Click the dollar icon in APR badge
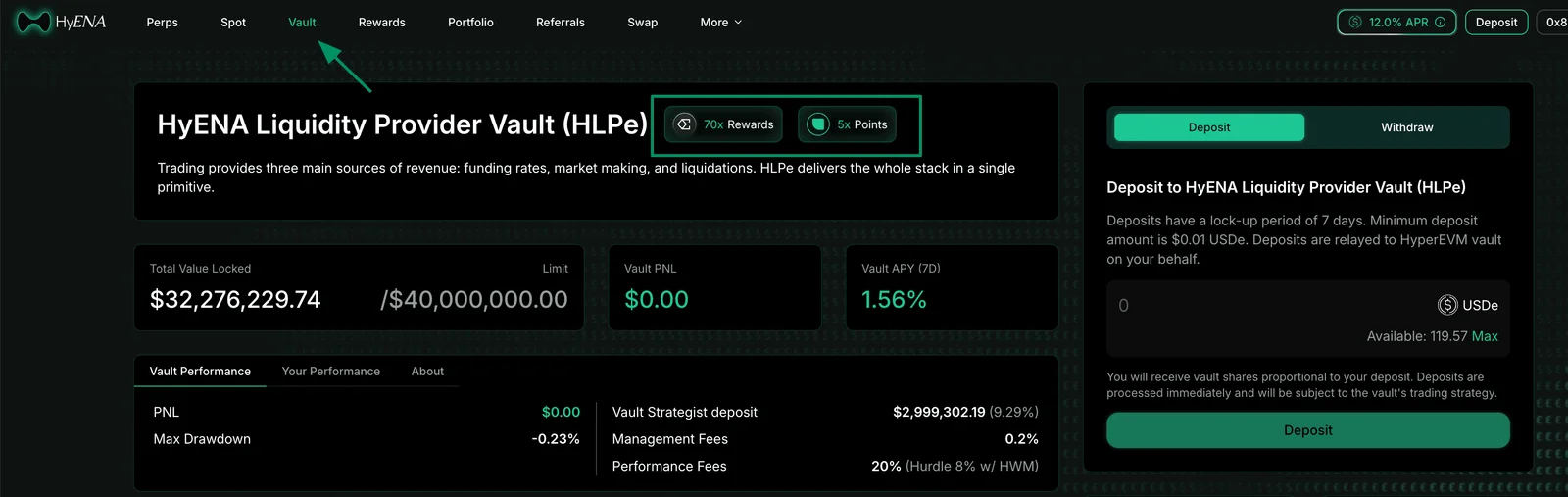Screen dimensions: 1568x497 (1355, 23)
